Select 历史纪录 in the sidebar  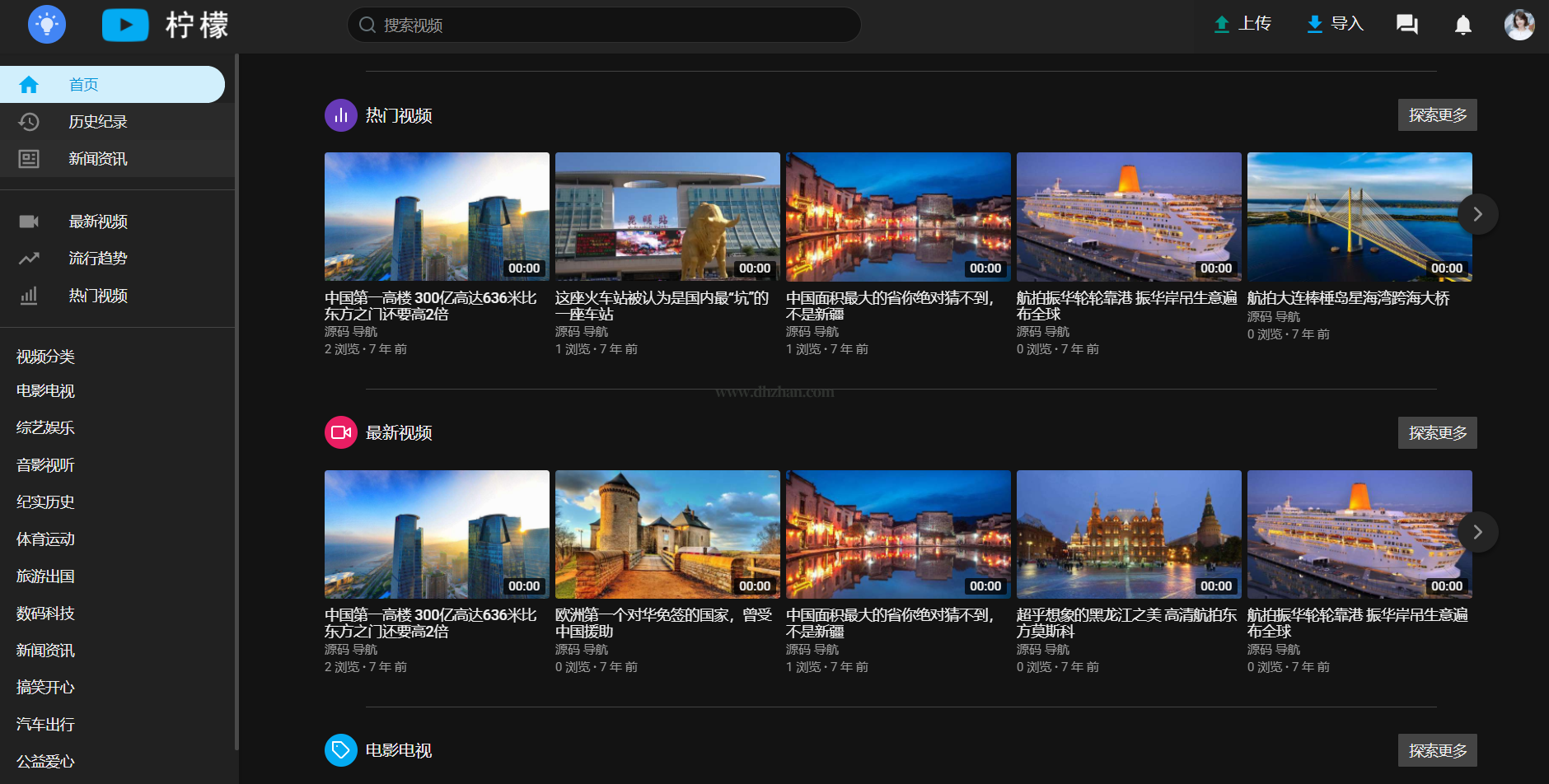point(98,122)
